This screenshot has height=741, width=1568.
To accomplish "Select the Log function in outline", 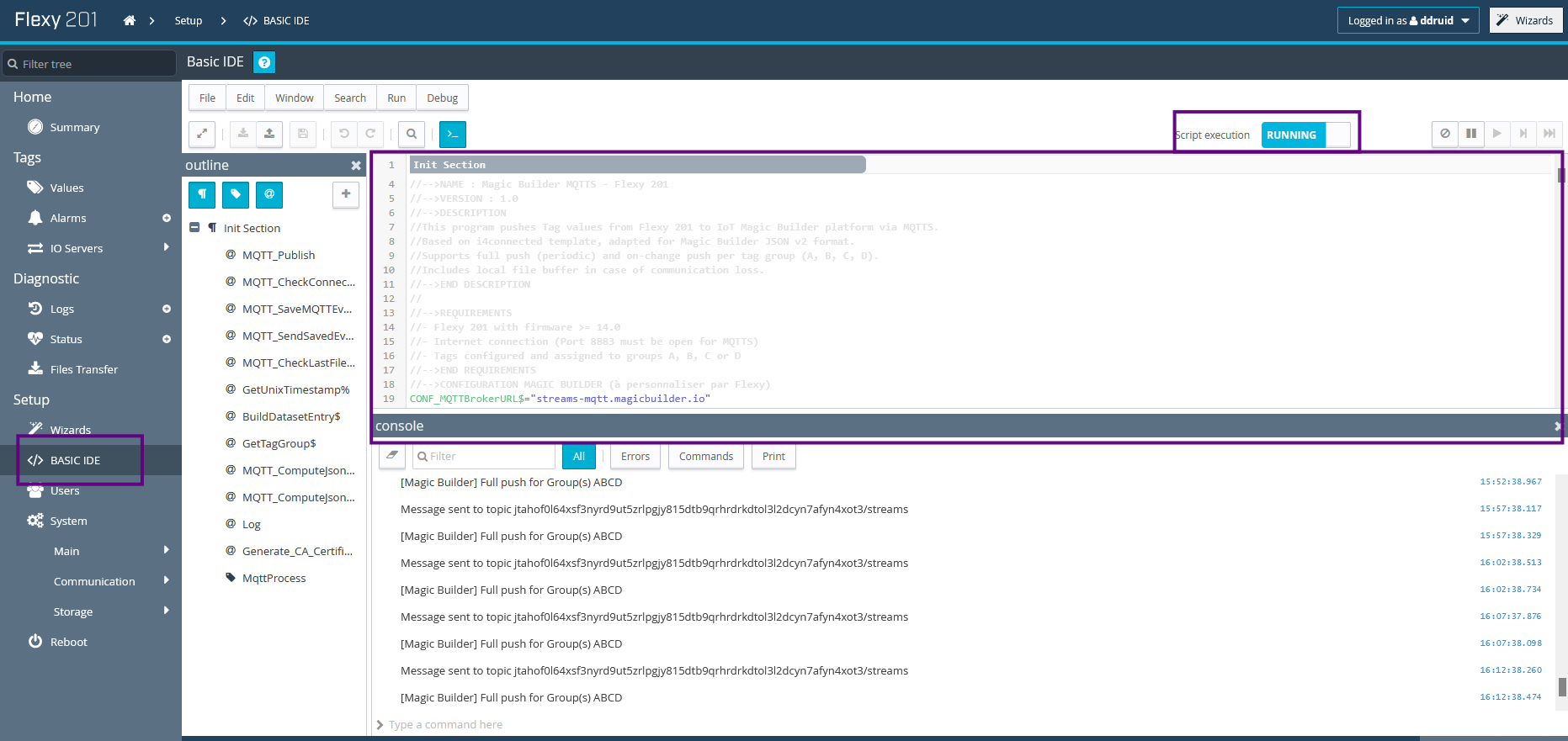I will [251, 524].
